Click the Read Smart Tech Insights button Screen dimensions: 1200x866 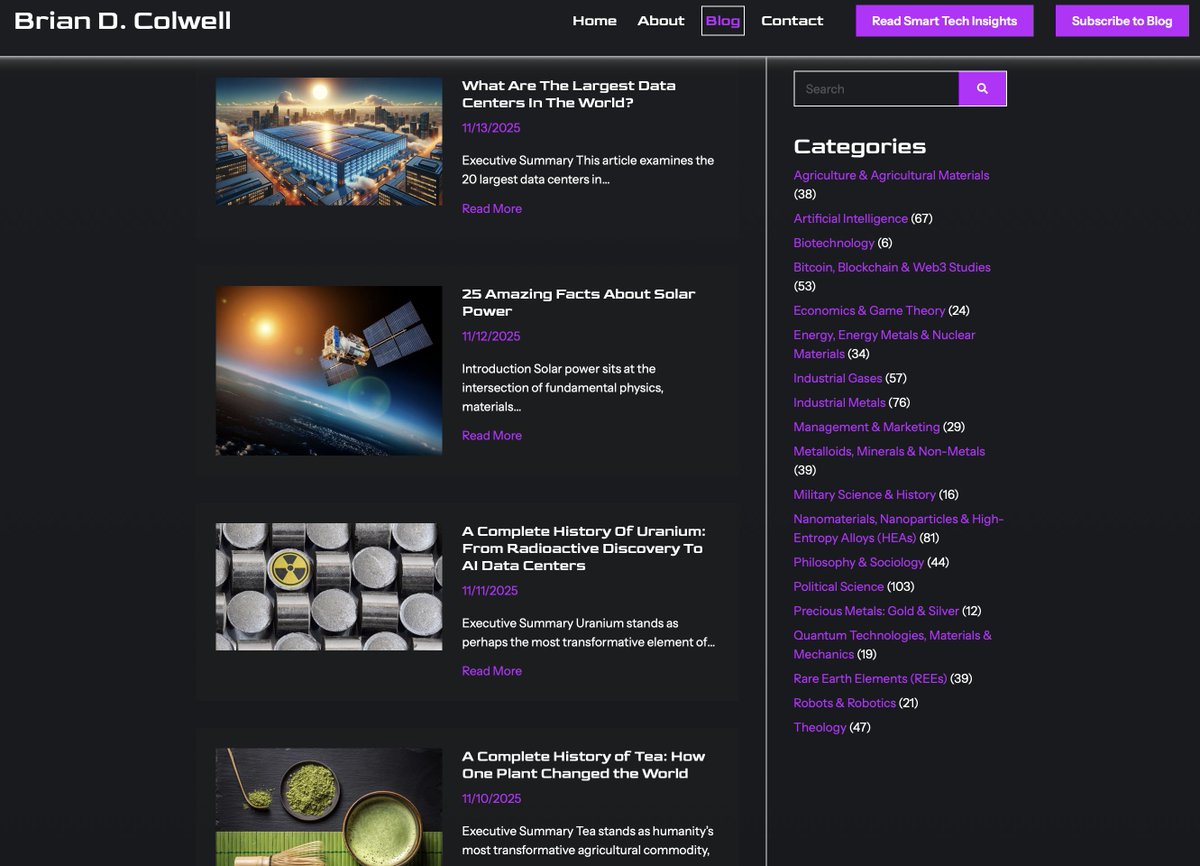pos(944,21)
